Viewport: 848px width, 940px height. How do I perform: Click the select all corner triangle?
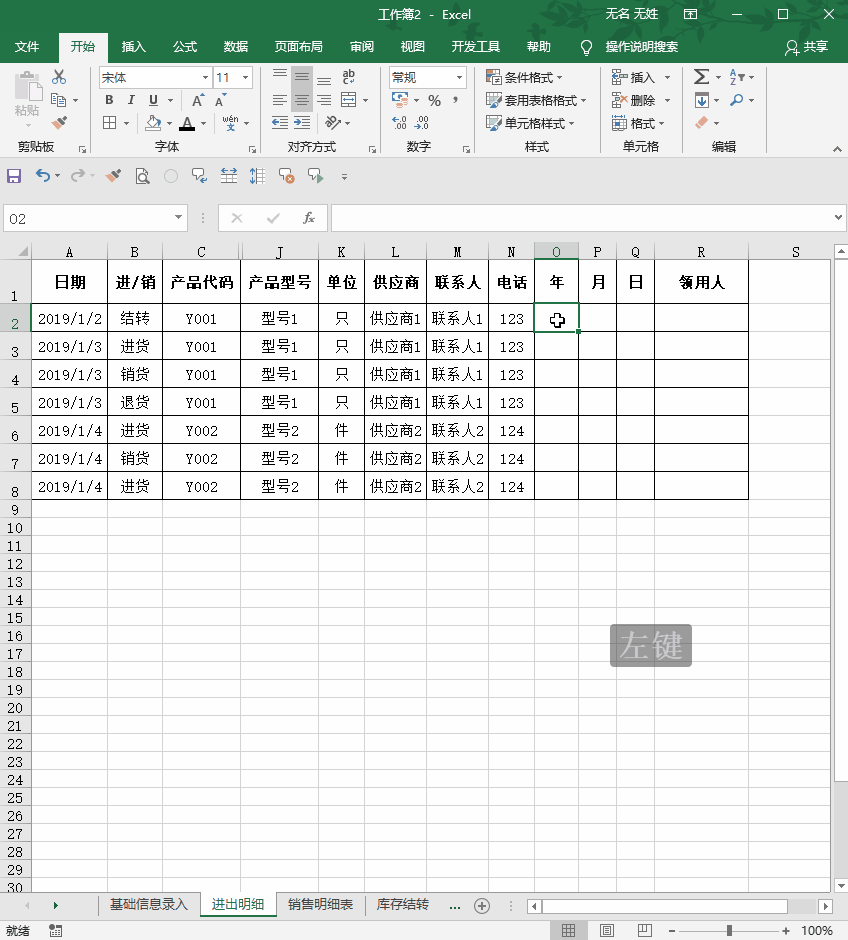[23, 251]
